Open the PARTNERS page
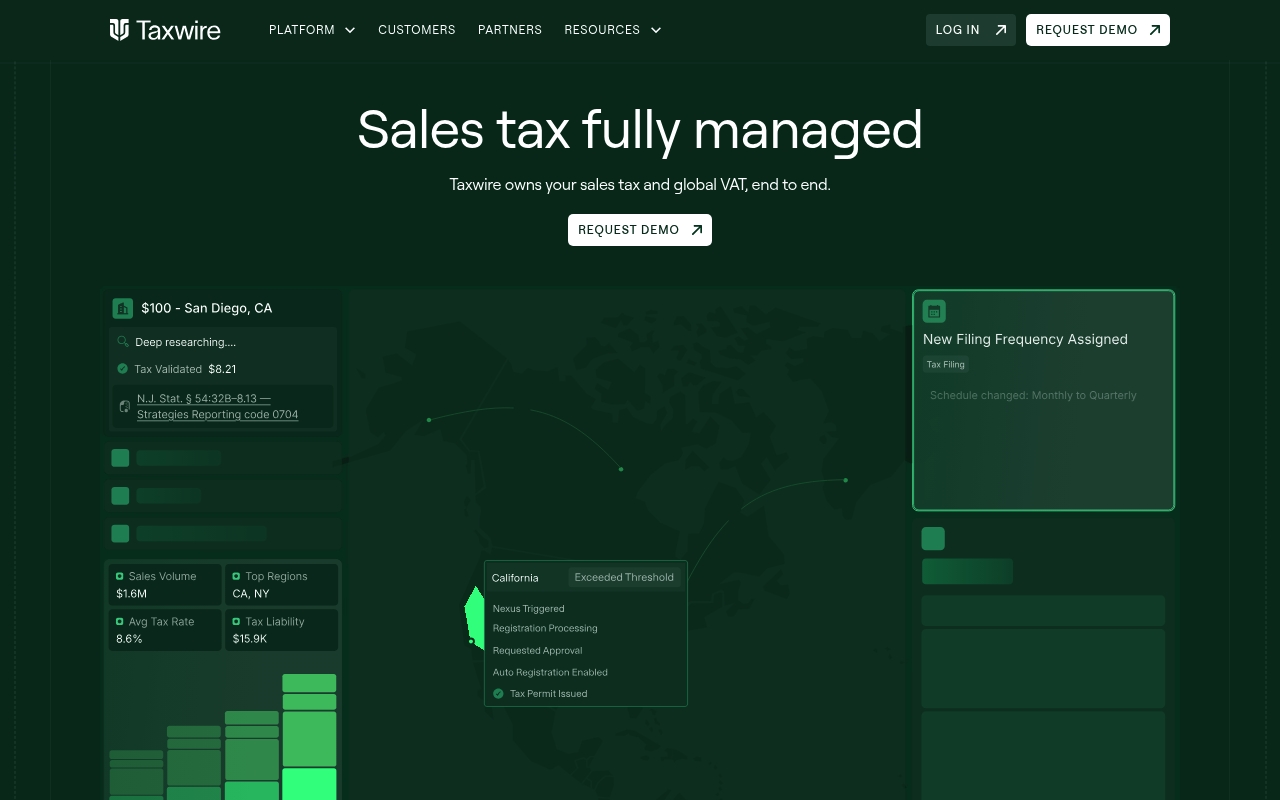Image resolution: width=1280 pixels, height=800 pixels. [510, 30]
